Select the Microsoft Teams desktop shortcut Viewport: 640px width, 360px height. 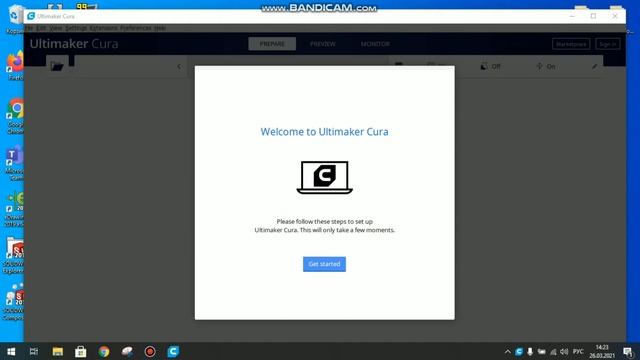[15, 163]
